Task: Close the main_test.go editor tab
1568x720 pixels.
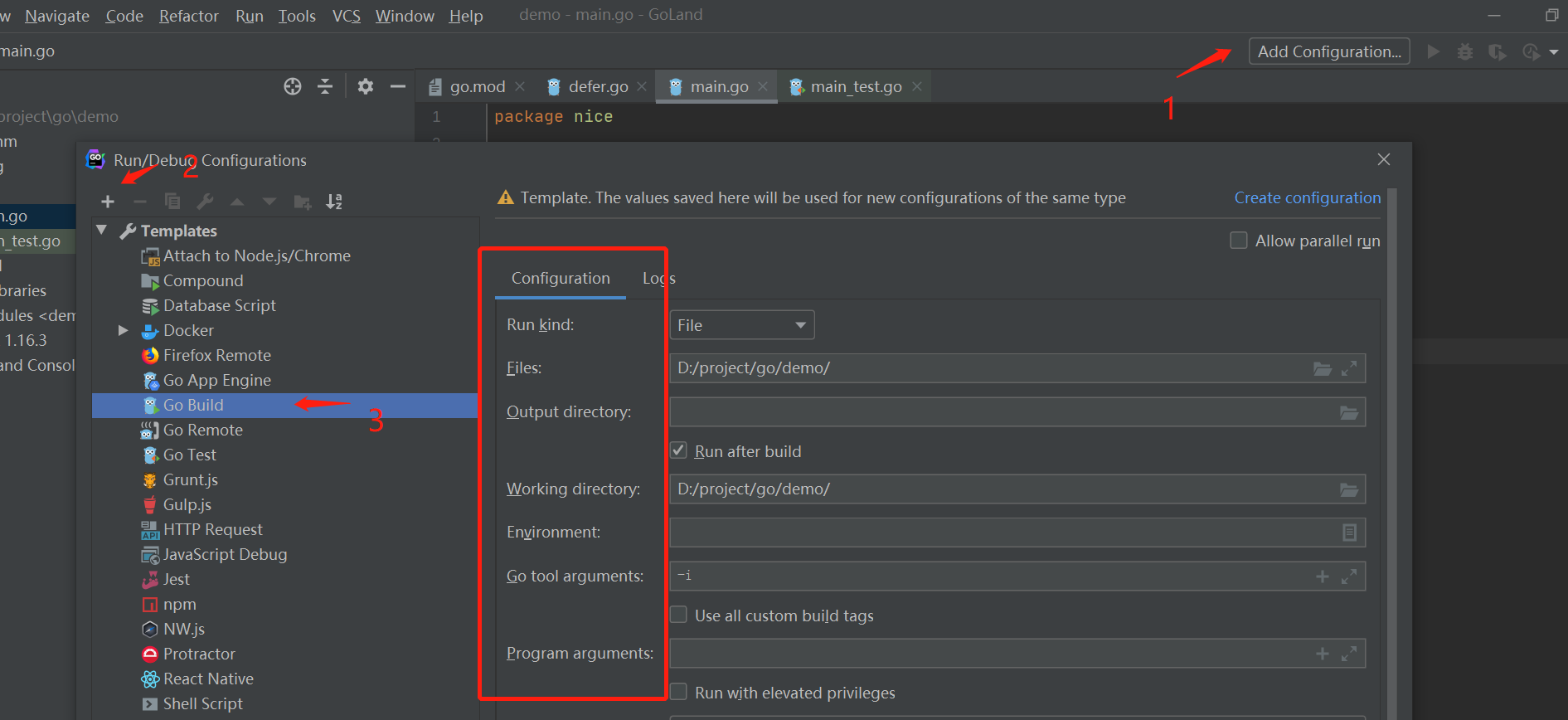Action: tap(916, 86)
